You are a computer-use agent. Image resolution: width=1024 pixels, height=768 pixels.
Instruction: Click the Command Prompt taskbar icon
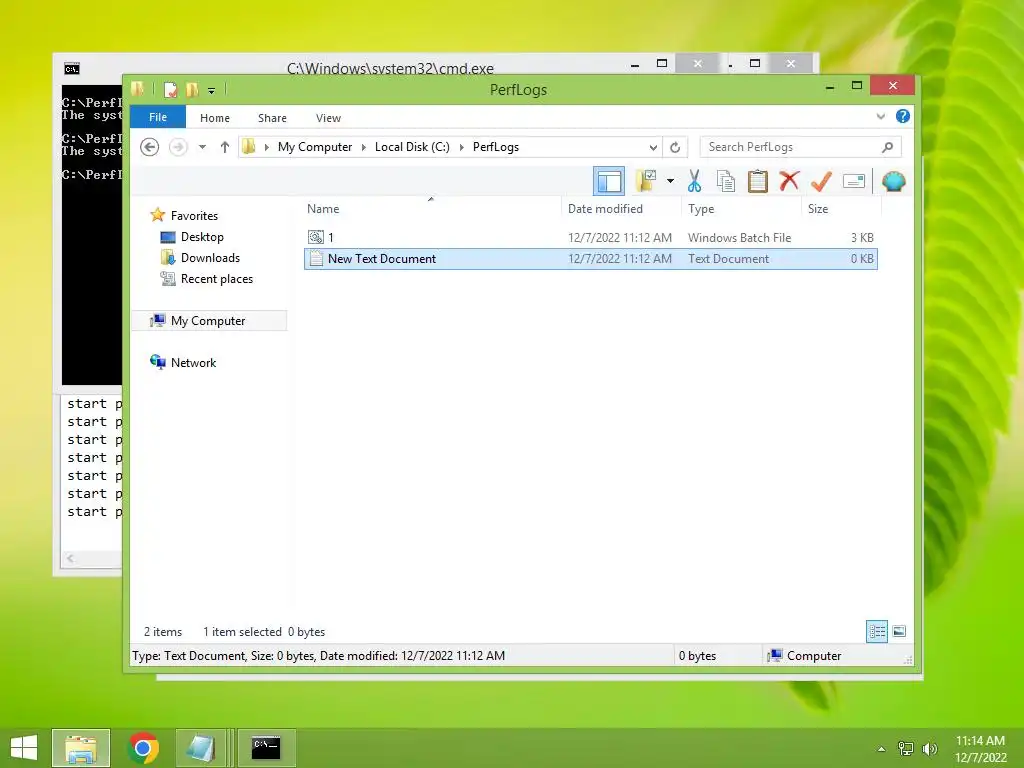click(266, 748)
